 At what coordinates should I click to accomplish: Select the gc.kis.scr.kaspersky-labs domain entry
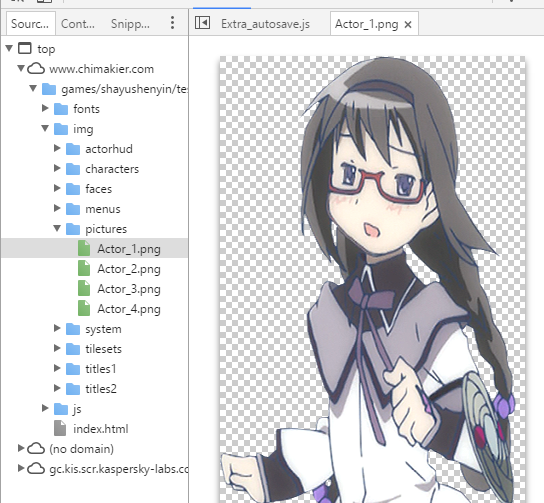click(x=119, y=469)
